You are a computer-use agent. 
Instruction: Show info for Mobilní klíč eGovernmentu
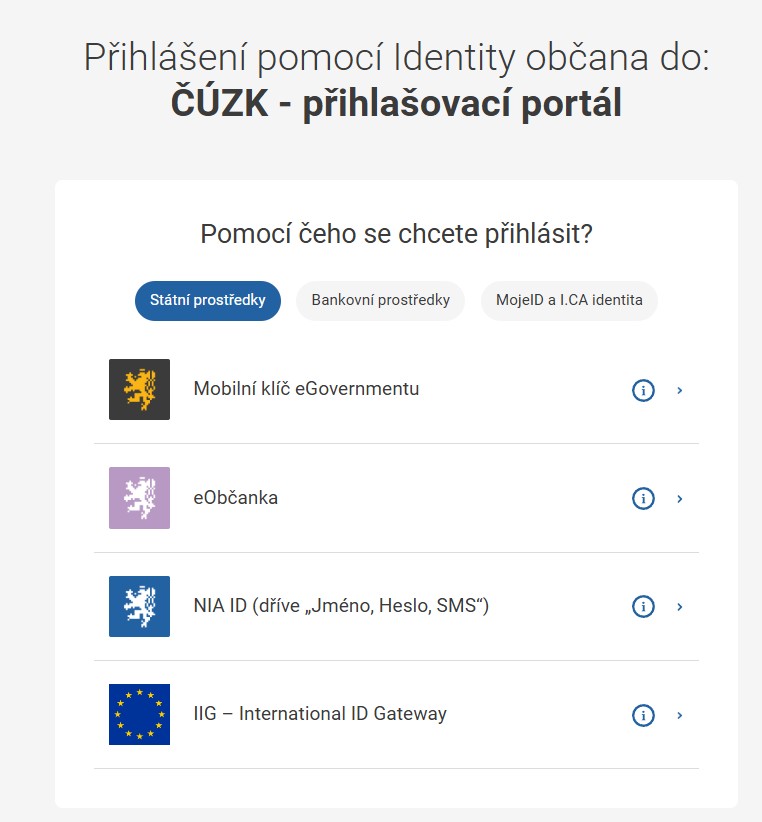tap(643, 390)
